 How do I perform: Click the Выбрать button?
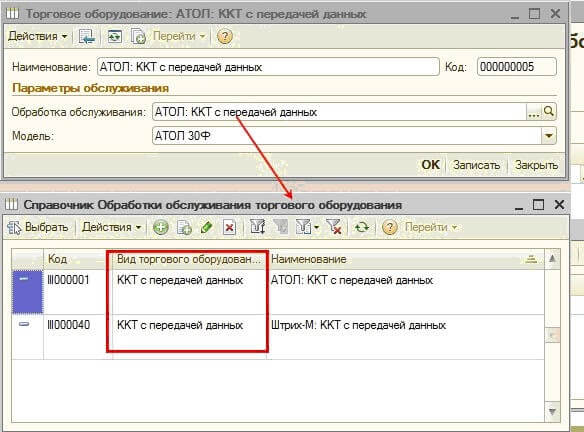pyautogui.click(x=37, y=227)
